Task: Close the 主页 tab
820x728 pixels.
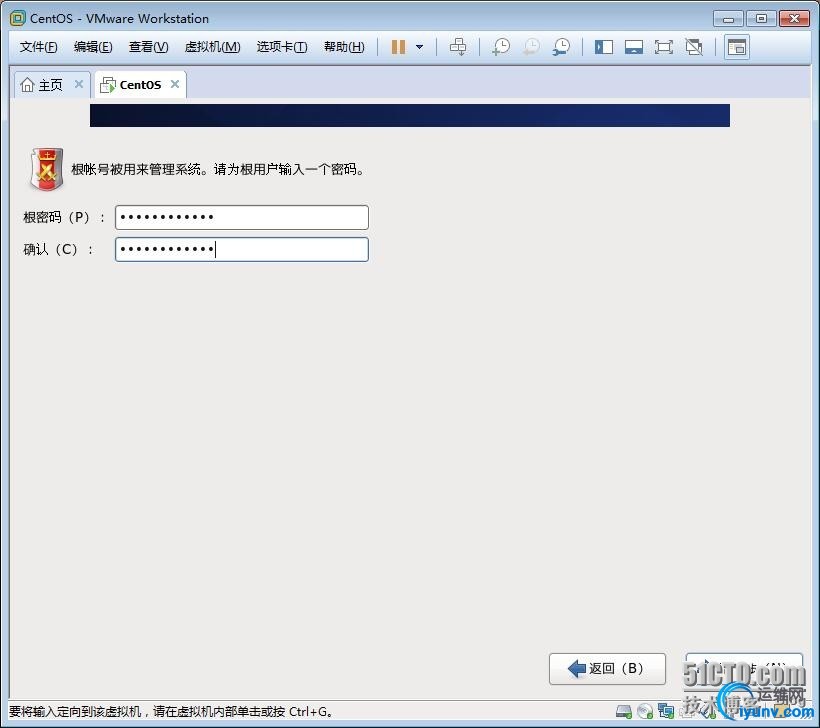Action: (79, 84)
